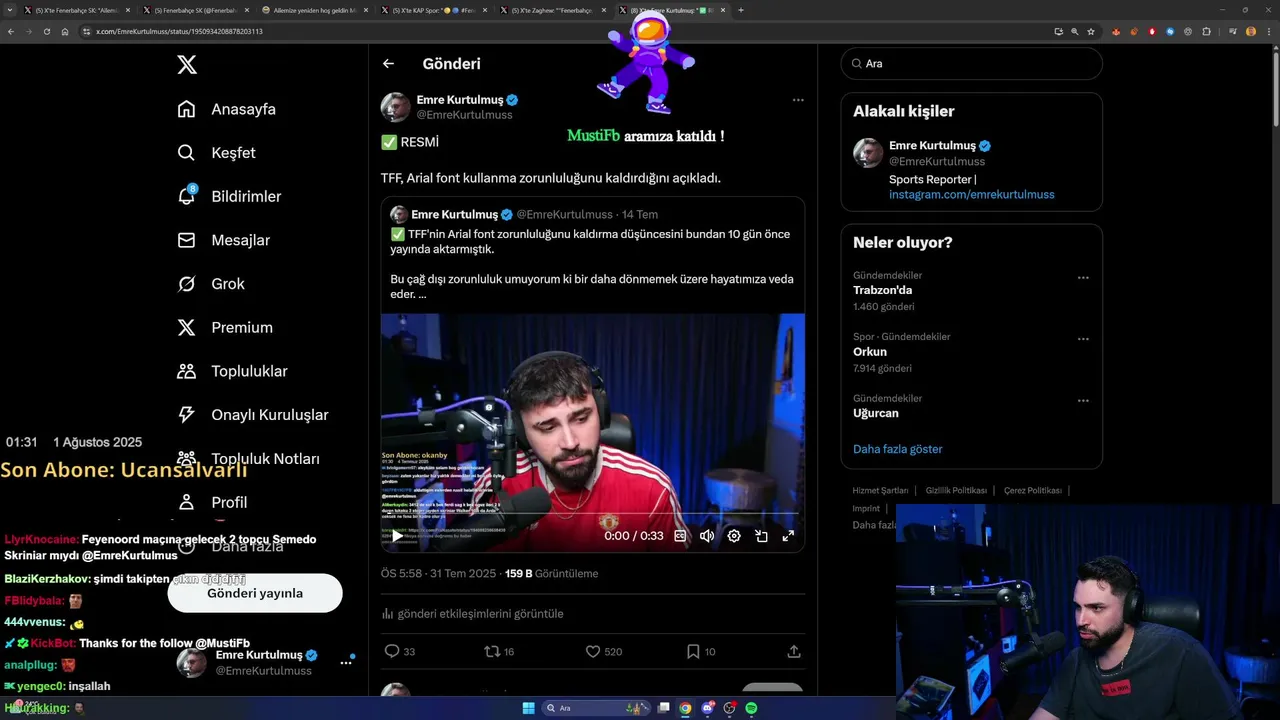Click the address bar URL
This screenshot has height=720, width=1280.
click(179, 31)
